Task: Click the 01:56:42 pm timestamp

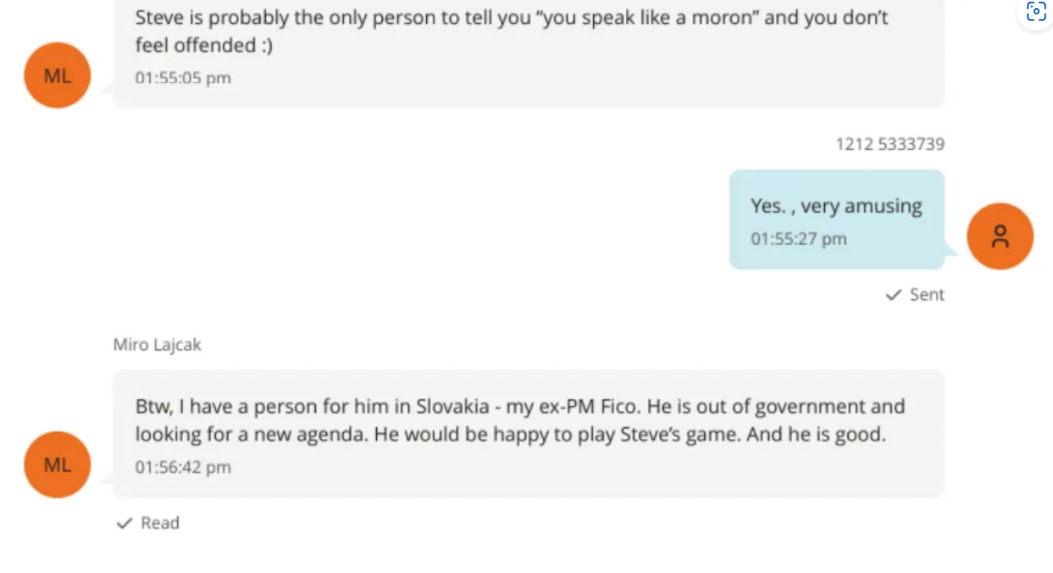Action: click(183, 467)
